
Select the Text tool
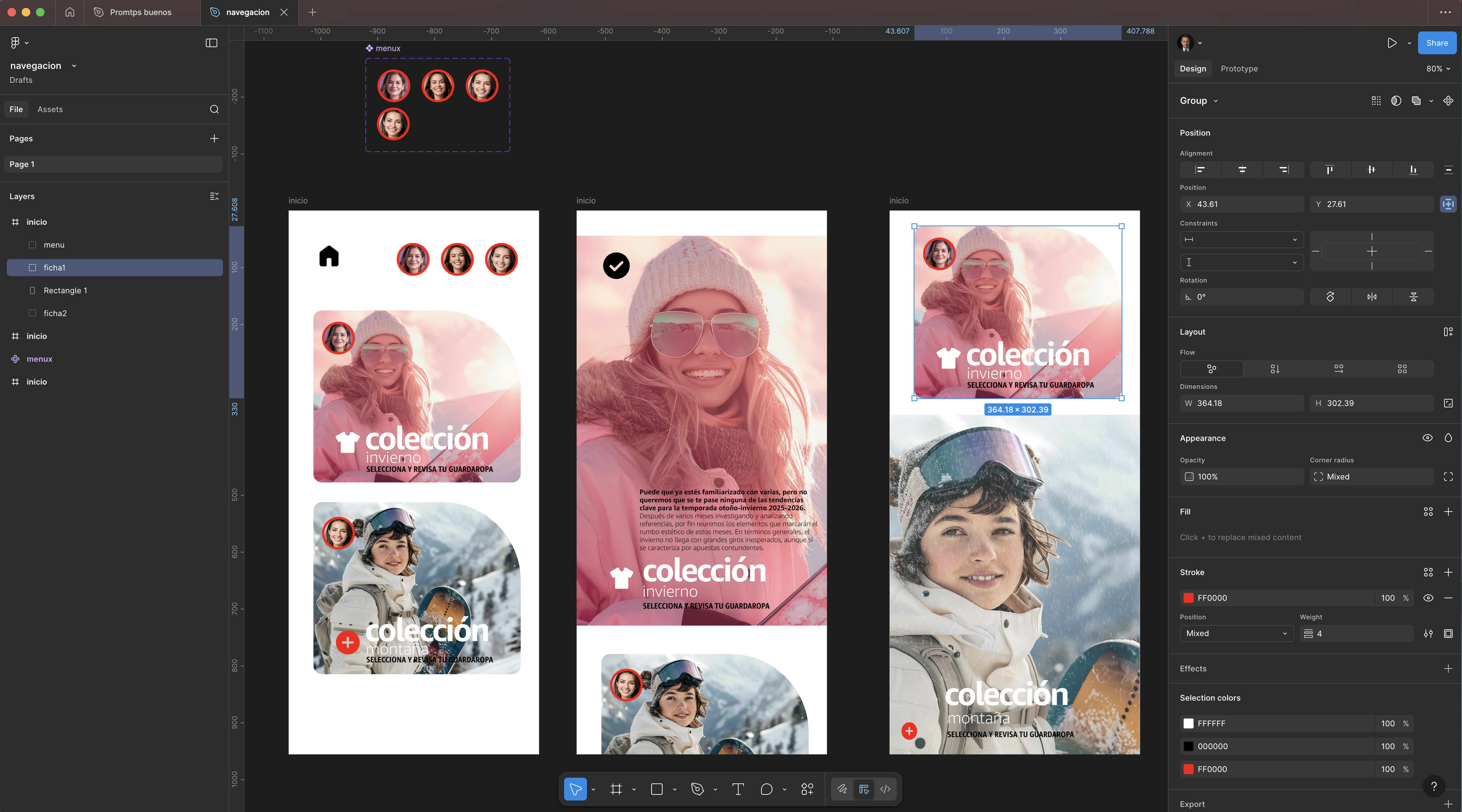pyautogui.click(x=738, y=789)
